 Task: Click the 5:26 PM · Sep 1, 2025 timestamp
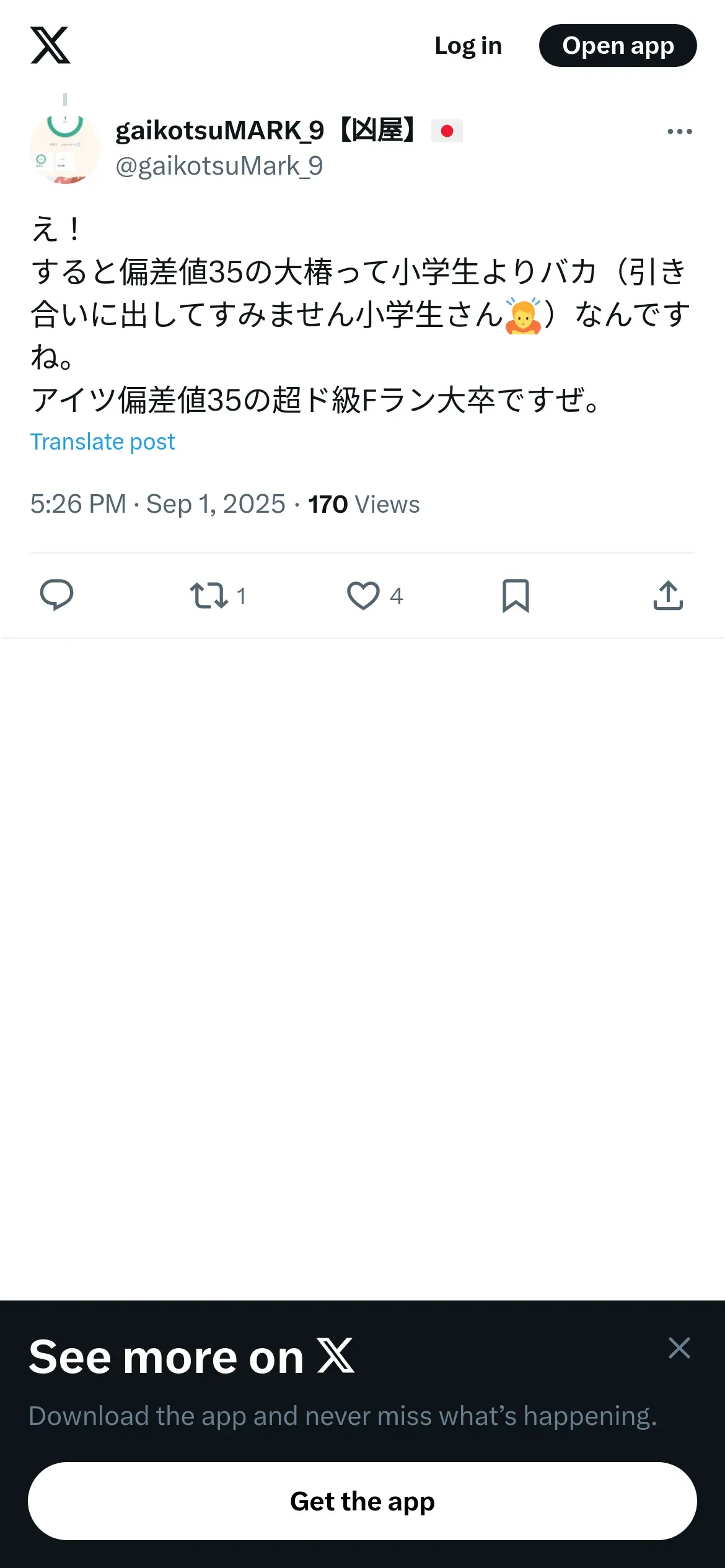[157, 504]
